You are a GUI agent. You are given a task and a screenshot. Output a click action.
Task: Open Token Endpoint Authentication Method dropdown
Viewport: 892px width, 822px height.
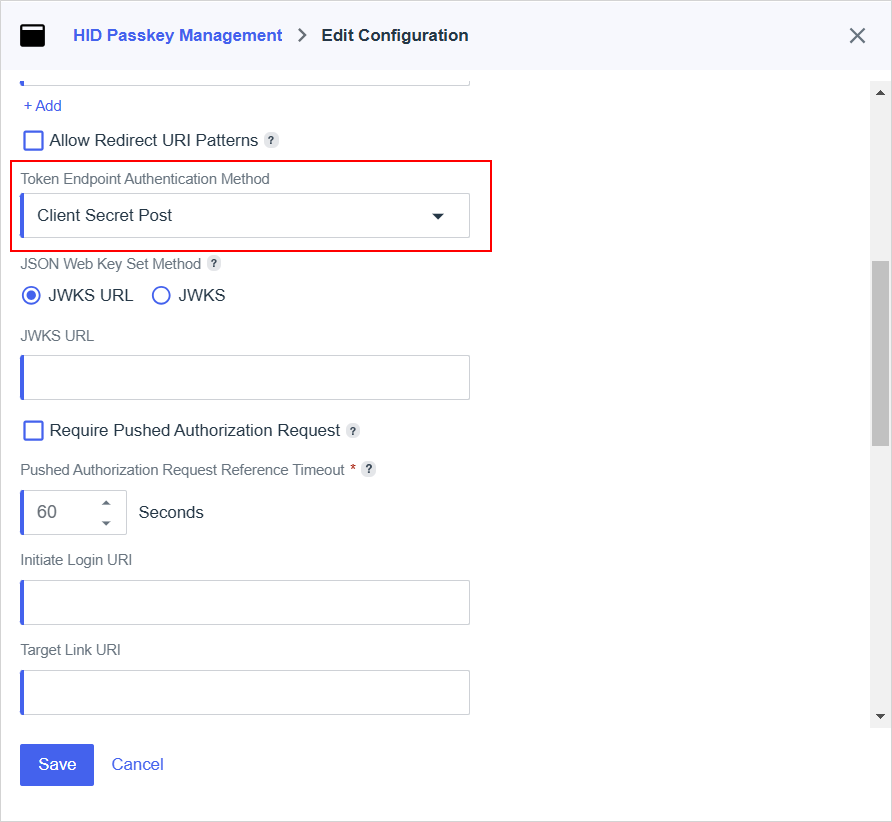click(245, 216)
